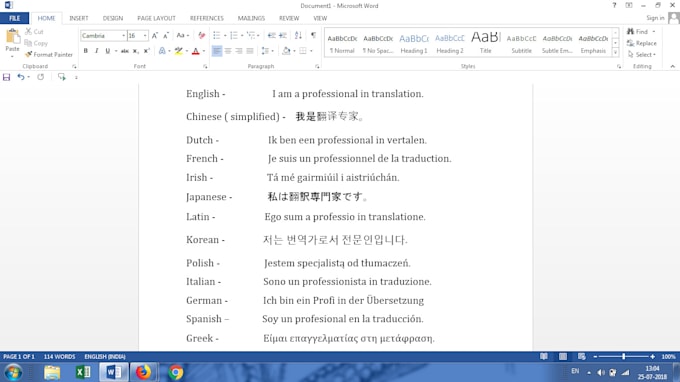Screen dimensions: 680x382
Task: Click the zoom slider handle
Action: tap(624, 357)
